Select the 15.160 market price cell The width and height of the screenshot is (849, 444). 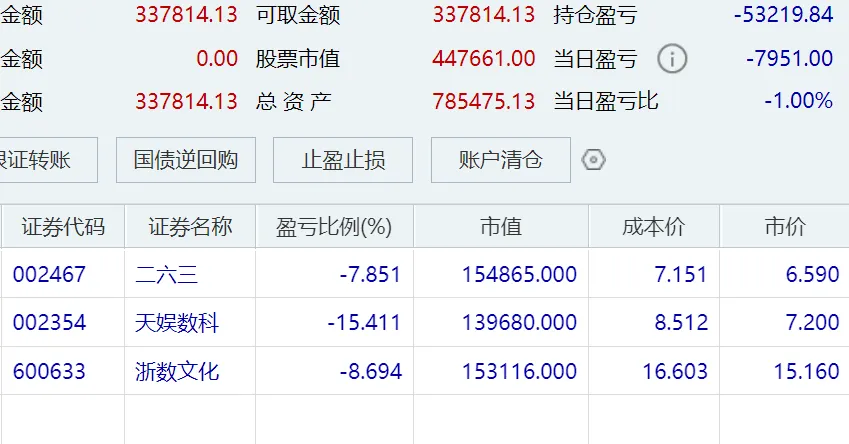pyautogui.click(x=806, y=372)
